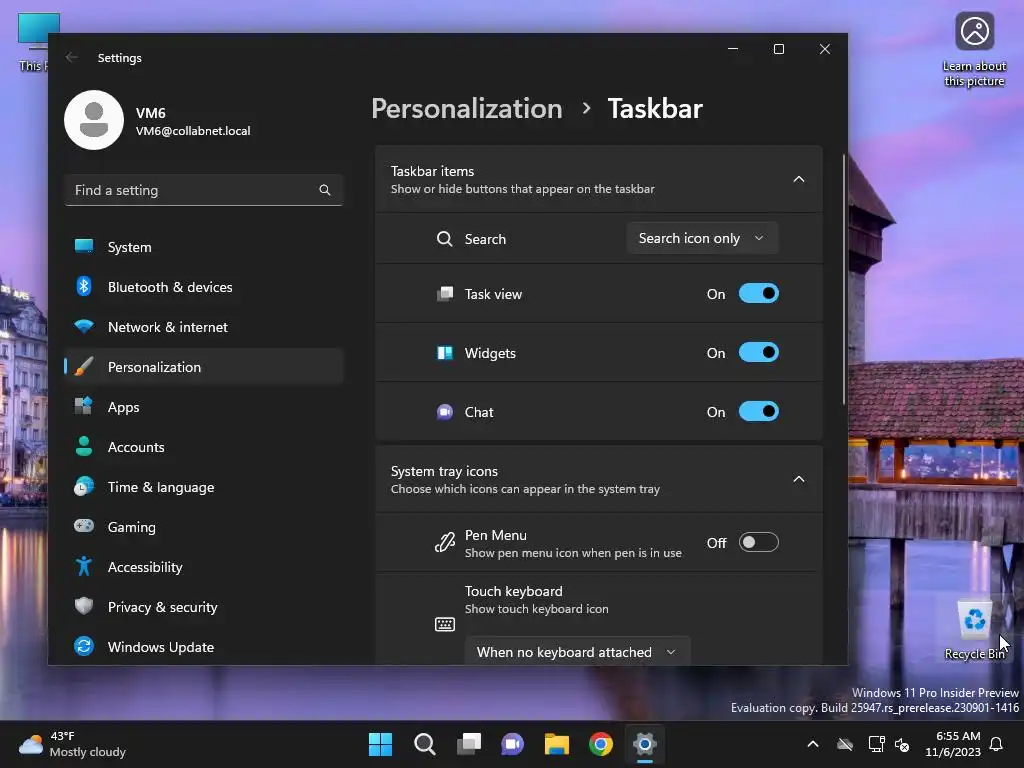Click the VM6@collabnet.local account text
The width and height of the screenshot is (1024, 768).
(193, 131)
